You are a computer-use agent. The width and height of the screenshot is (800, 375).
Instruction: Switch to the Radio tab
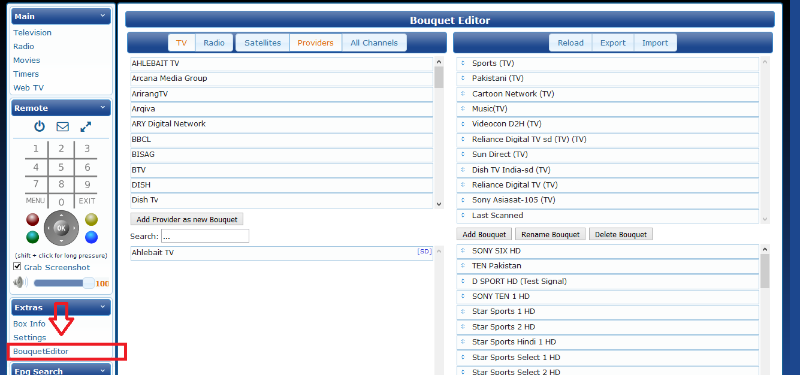click(214, 43)
